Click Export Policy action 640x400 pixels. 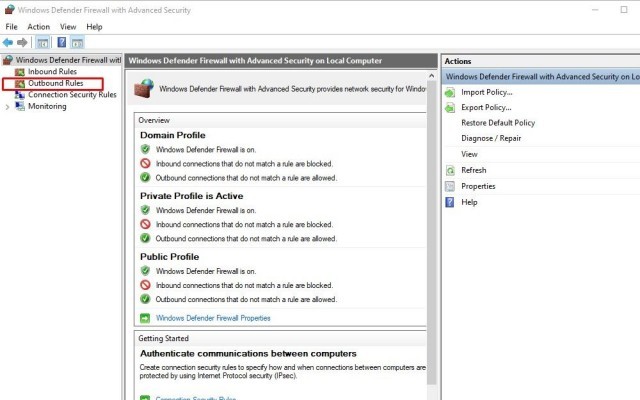[486, 107]
